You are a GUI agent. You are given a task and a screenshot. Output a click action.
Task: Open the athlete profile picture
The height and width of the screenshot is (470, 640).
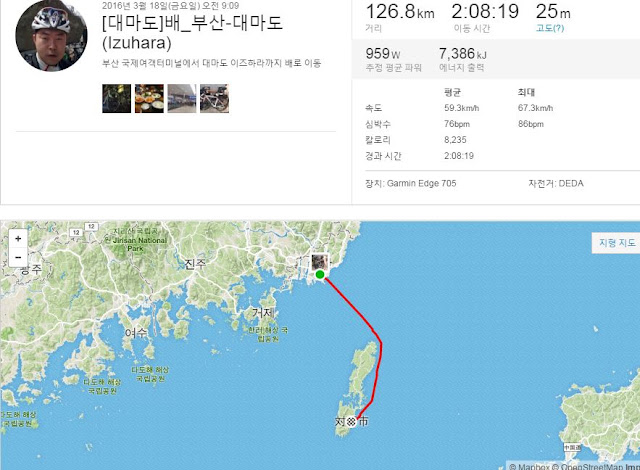[x=51, y=35]
